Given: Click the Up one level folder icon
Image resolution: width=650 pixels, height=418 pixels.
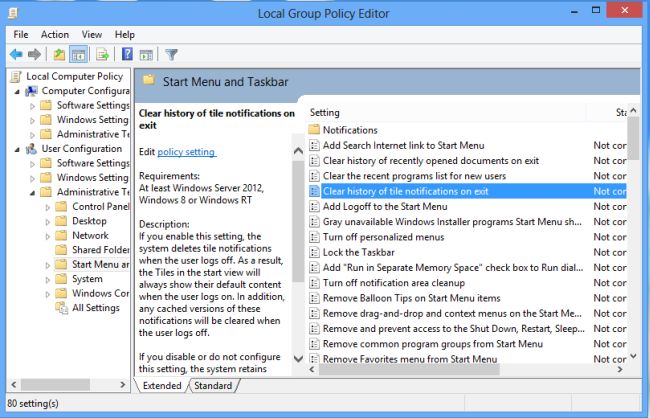Looking at the screenshot, I should tap(59, 54).
